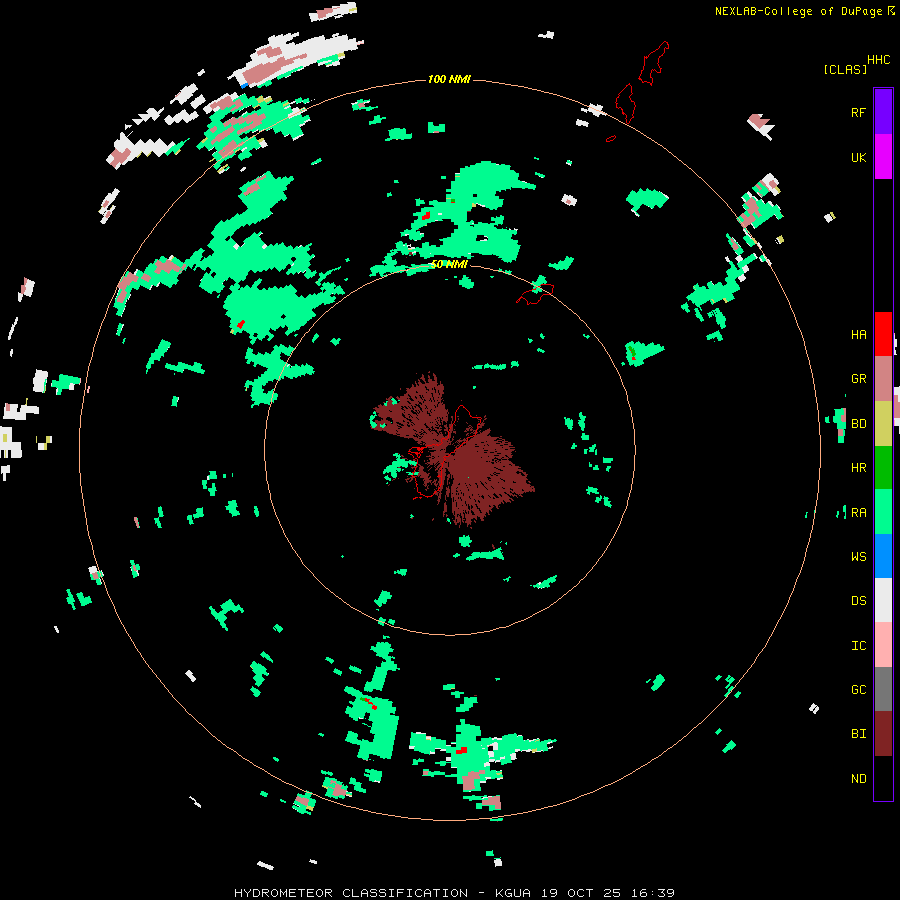Image resolution: width=900 pixels, height=900 pixels.
Task: Click the DS legend label
Action: [x=858, y=601]
